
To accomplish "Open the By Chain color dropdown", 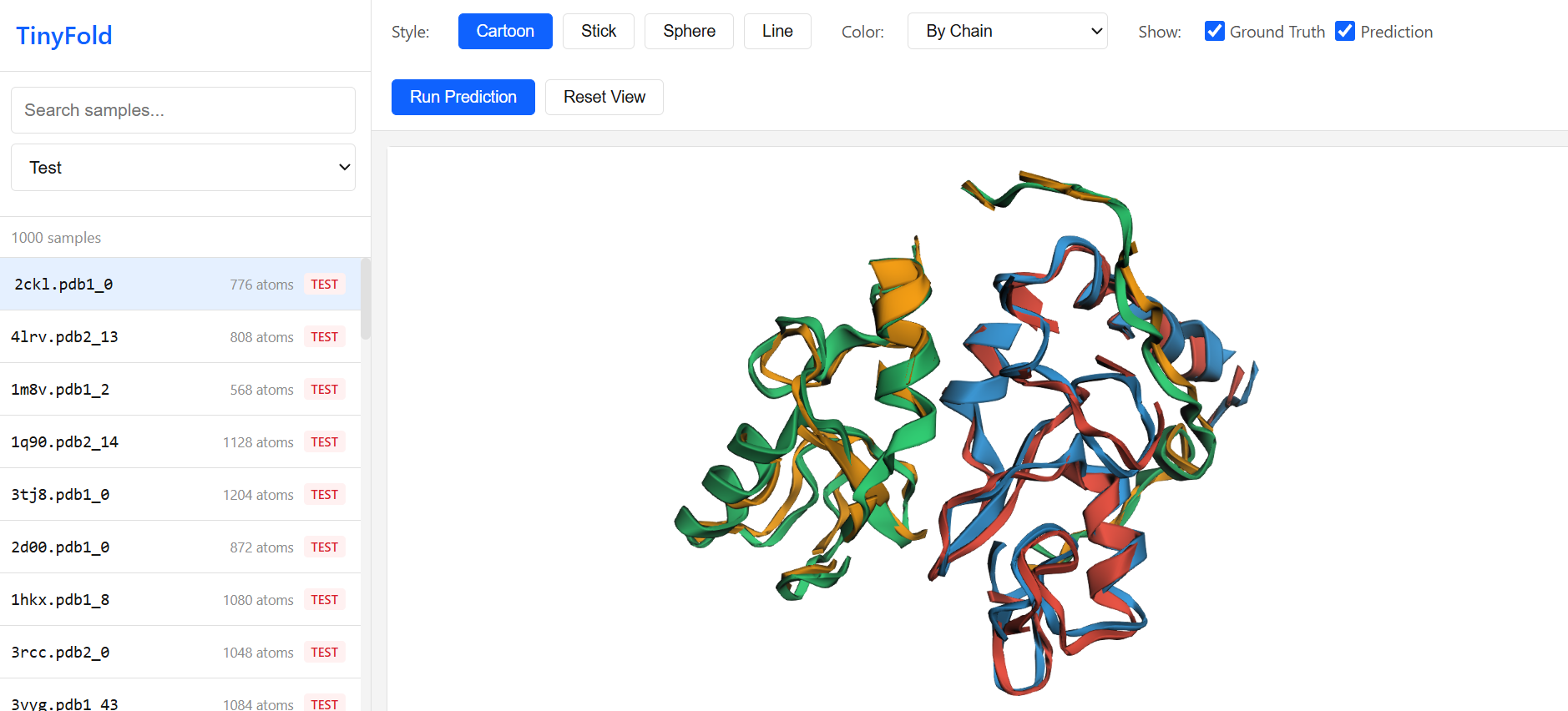I will coord(1007,32).
